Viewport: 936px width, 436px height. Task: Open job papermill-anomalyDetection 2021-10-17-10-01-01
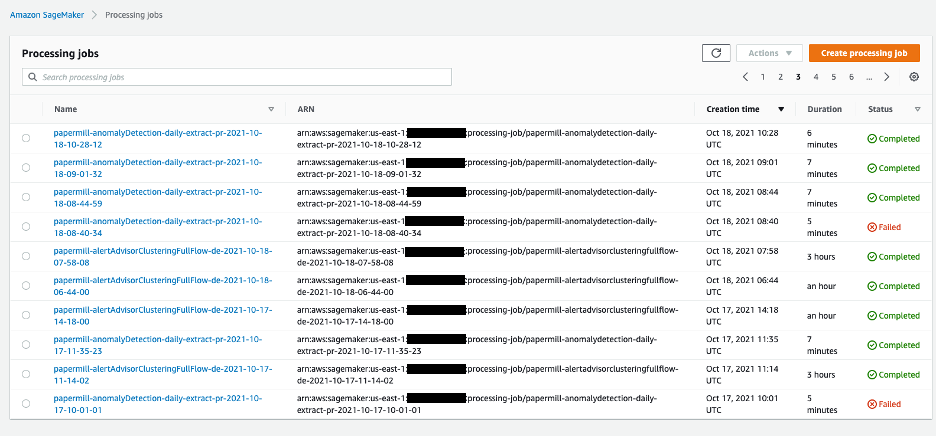[x=158, y=404]
